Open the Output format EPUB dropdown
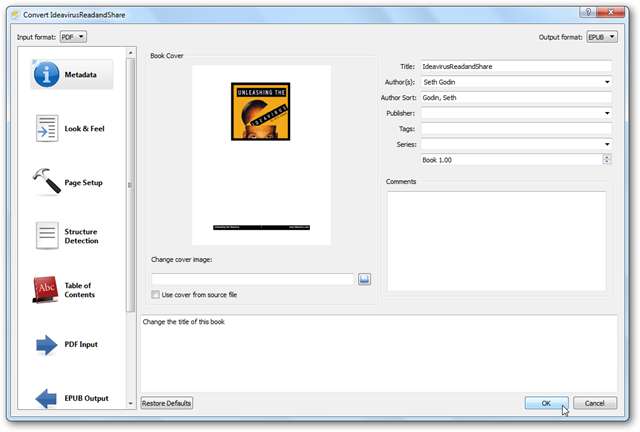 [x=602, y=37]
